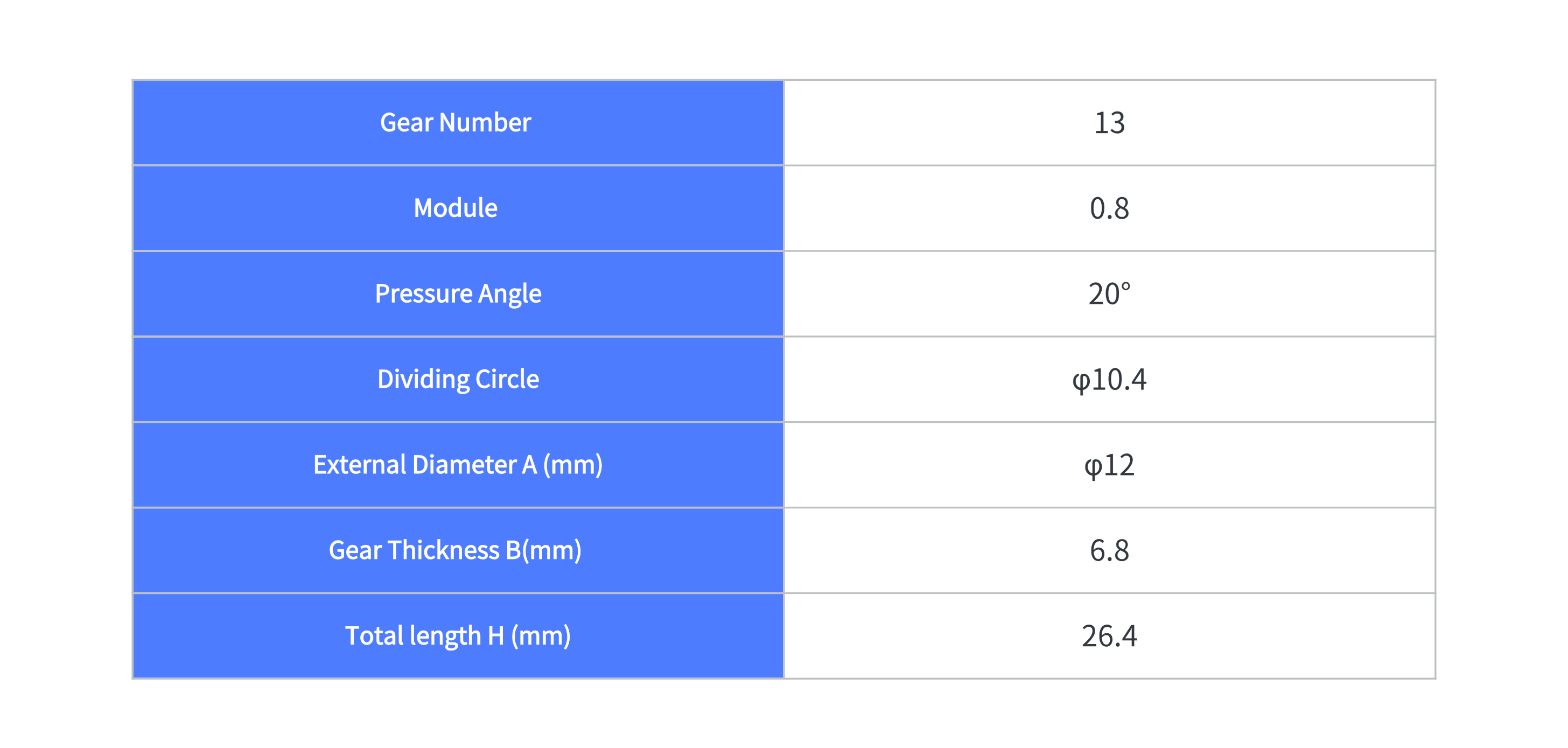Select the module value 0.8
This screenshot has width=1568, height=748.
[1109, 209]
